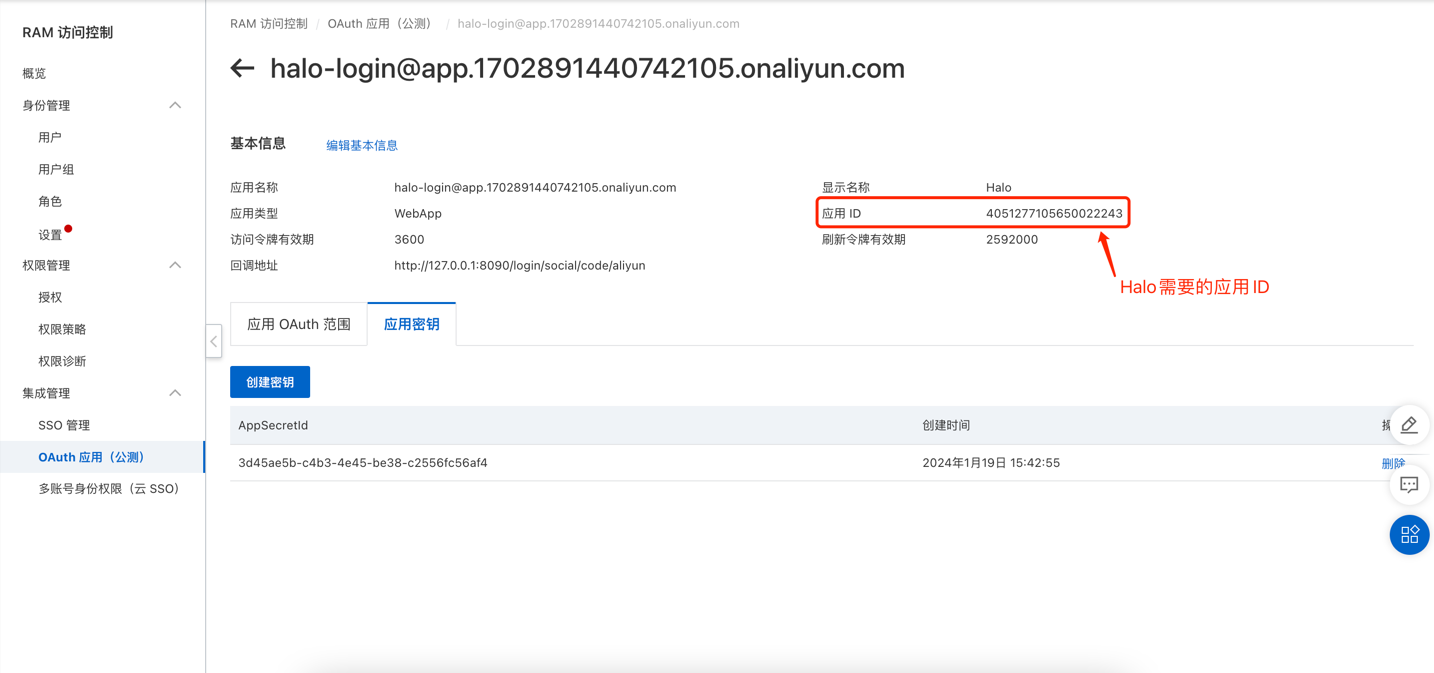Click the 应用名称 value in basic info
The height and width of the screenshot is (673, 1434).
tap(535, 187)
